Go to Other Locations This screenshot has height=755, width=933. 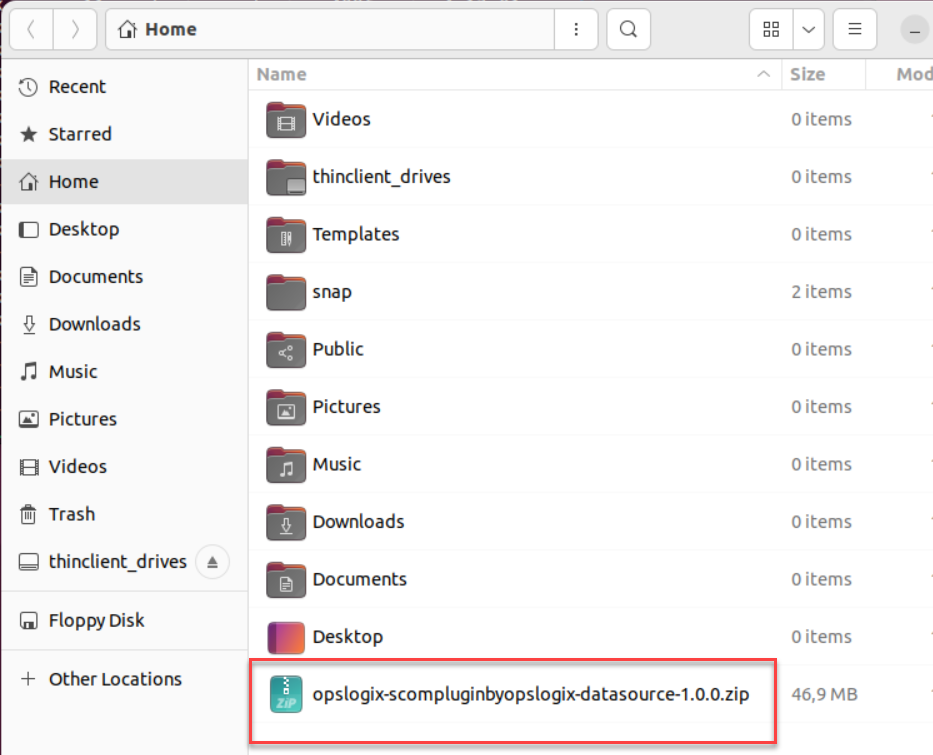(115, 679)
